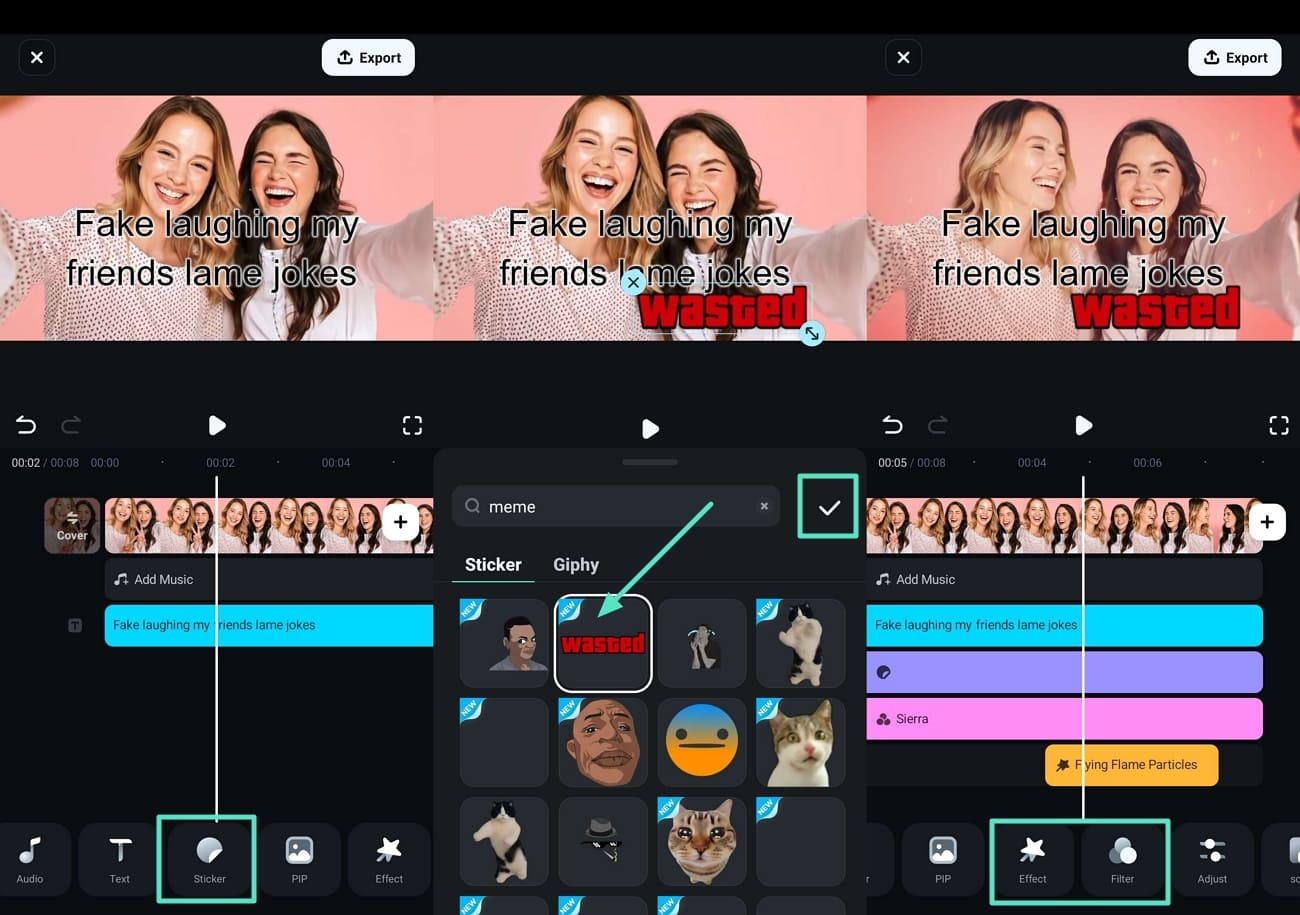1300x915 pixels.
Task: Confirm the sticker selection with the checkmark
Action: click(x=829, y=507)
